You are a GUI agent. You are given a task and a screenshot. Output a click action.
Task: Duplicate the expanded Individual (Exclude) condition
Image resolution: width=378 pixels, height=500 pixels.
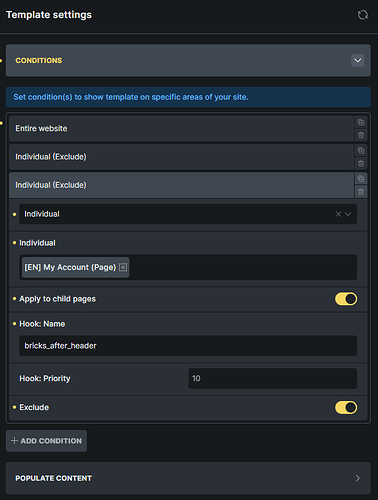coord(361,179)
